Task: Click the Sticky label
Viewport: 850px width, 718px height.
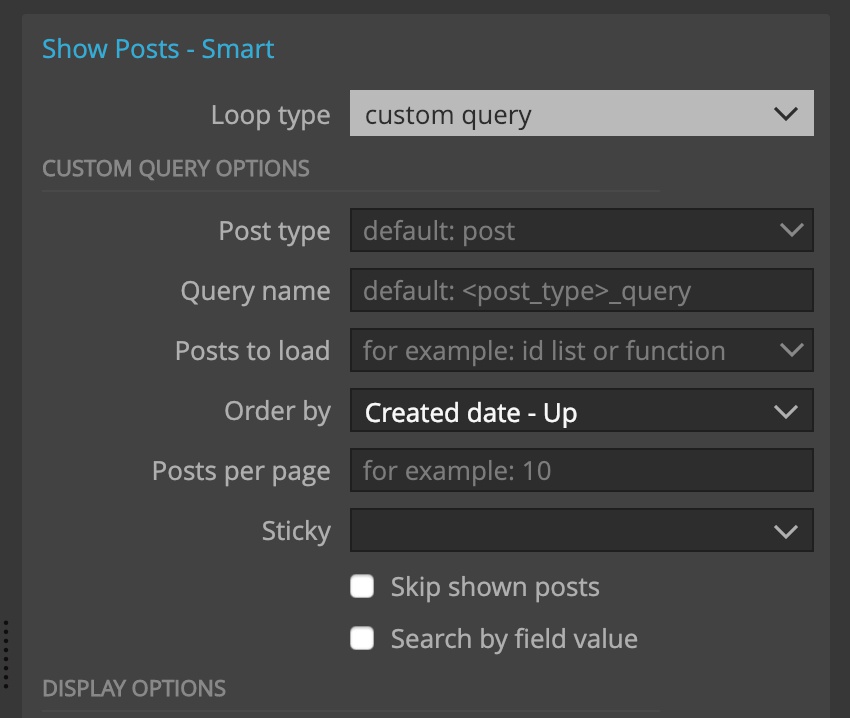Action: tap(296, 531)
